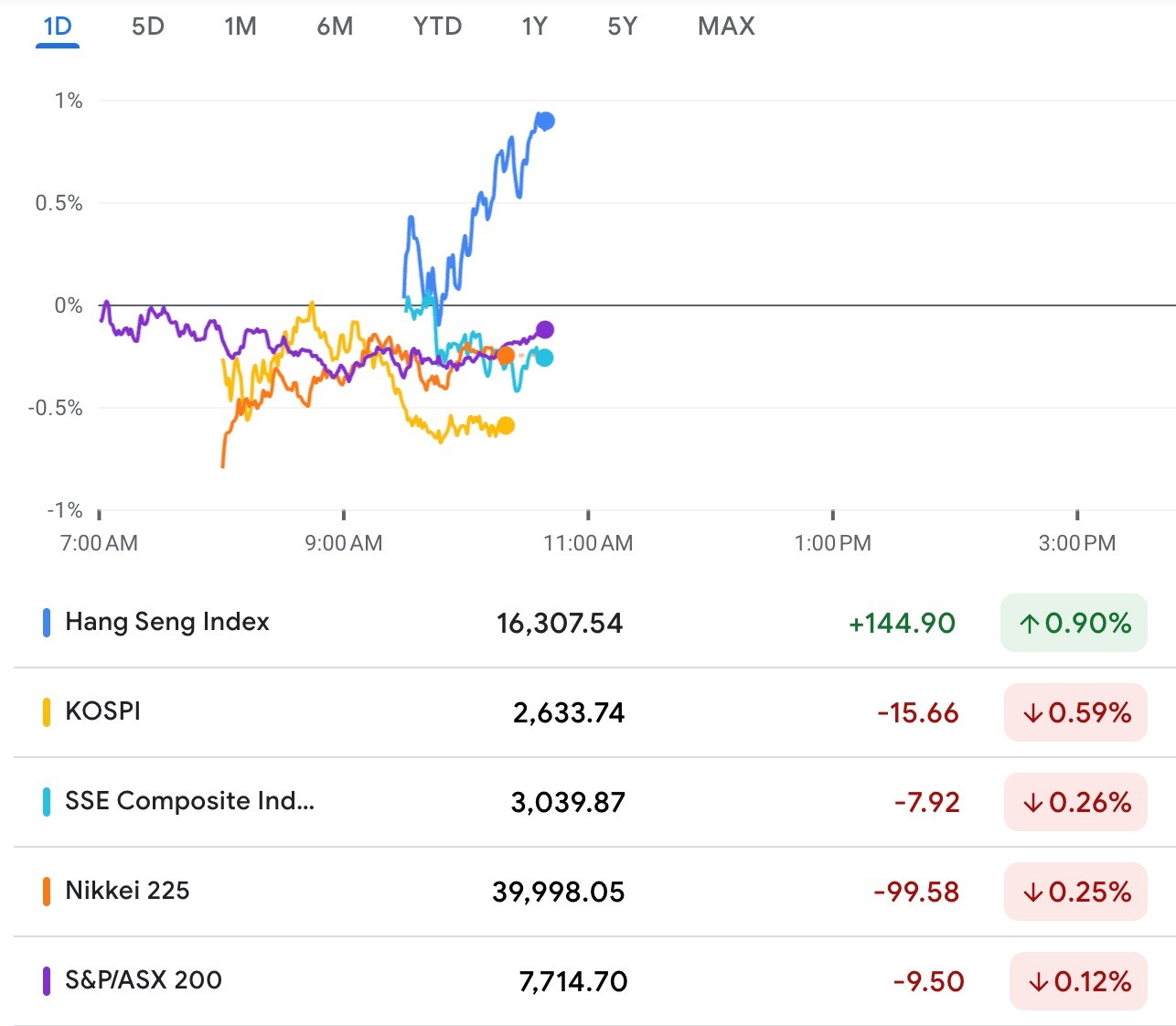Click the up 0.90% change badge
This screenshot has height=1026, width=1176.
[x=1074, y=623]
